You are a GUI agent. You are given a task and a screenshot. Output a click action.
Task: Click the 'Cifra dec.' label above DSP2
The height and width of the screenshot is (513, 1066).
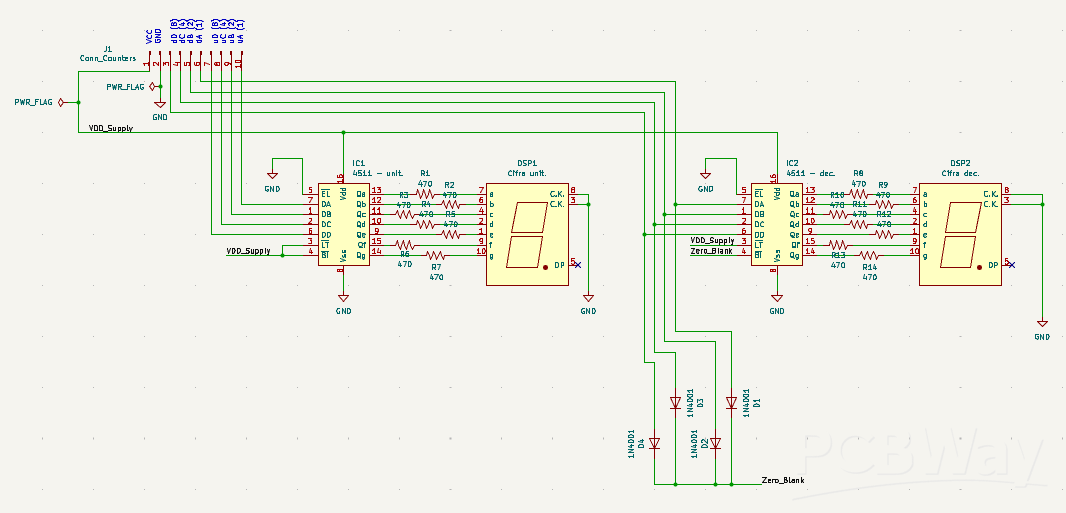(x=960, y=173)
